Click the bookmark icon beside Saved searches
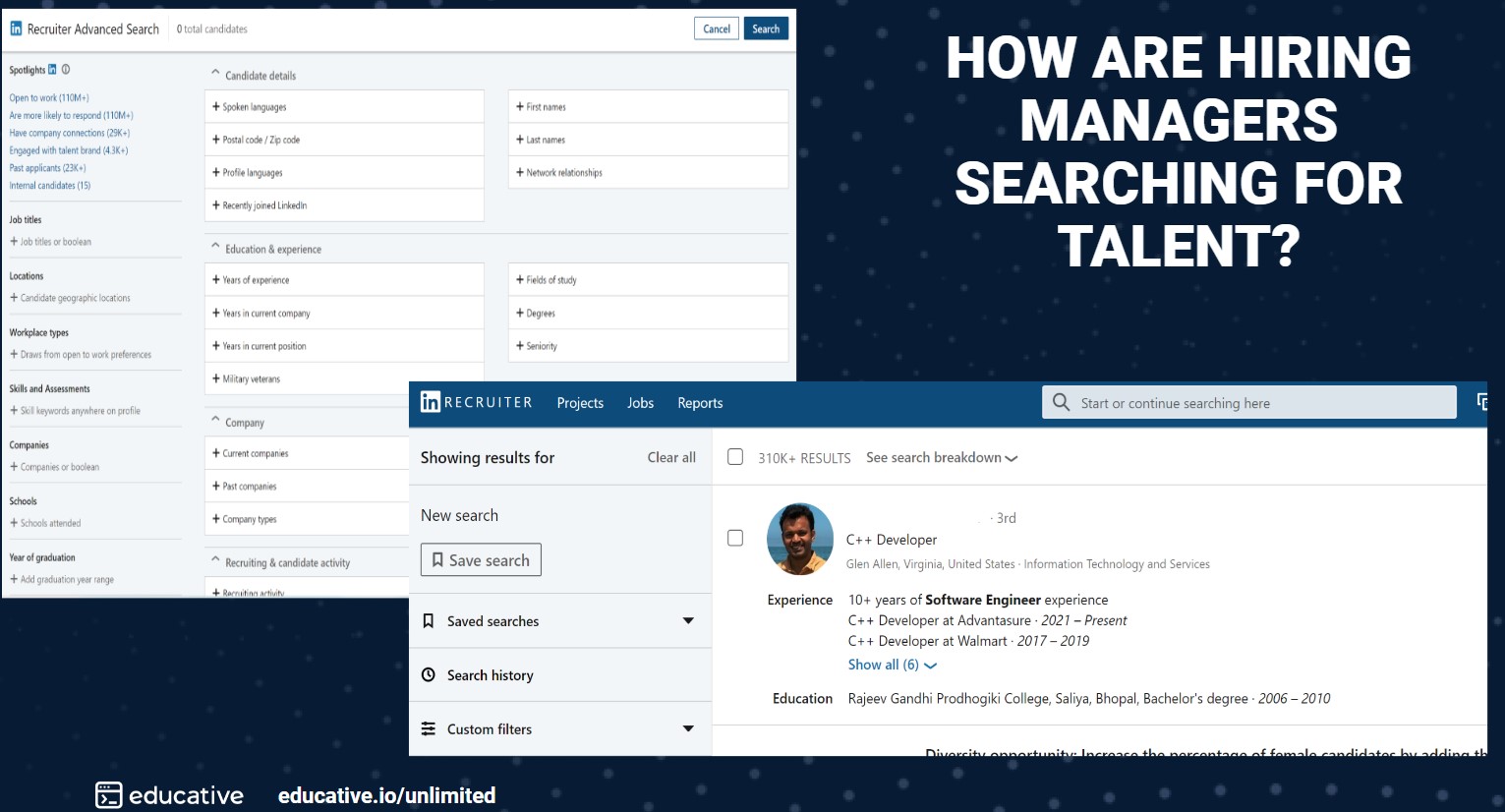The image size is (1505, 812). coord(428,621)
